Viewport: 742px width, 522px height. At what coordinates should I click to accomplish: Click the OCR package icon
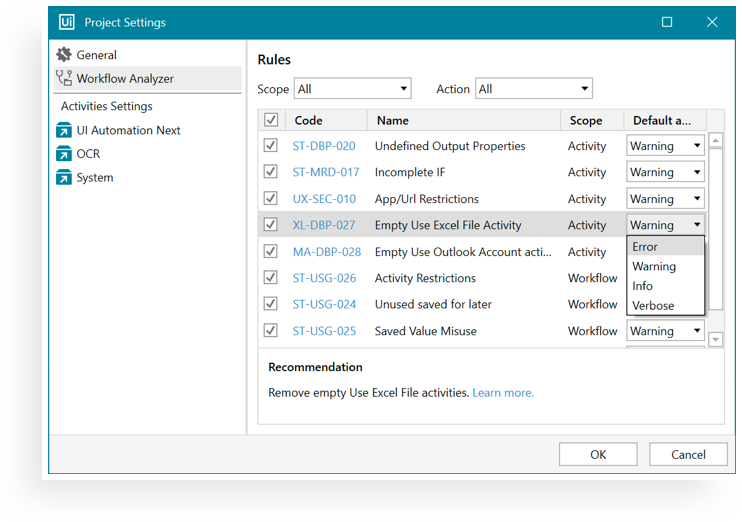pyautogui.click(x=64, y=153)
